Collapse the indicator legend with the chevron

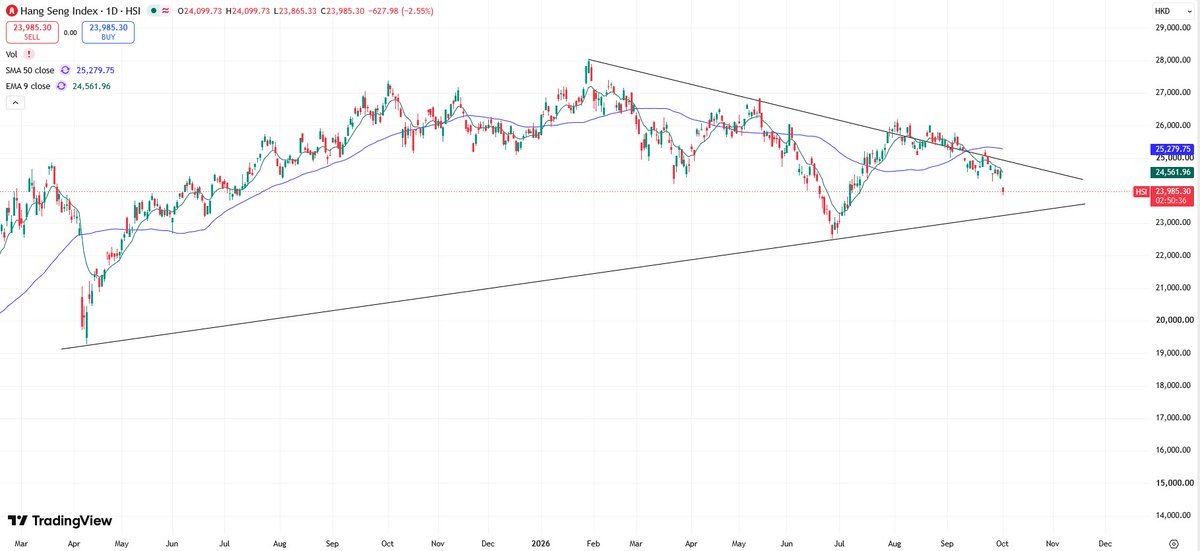[x=15, y=103]
